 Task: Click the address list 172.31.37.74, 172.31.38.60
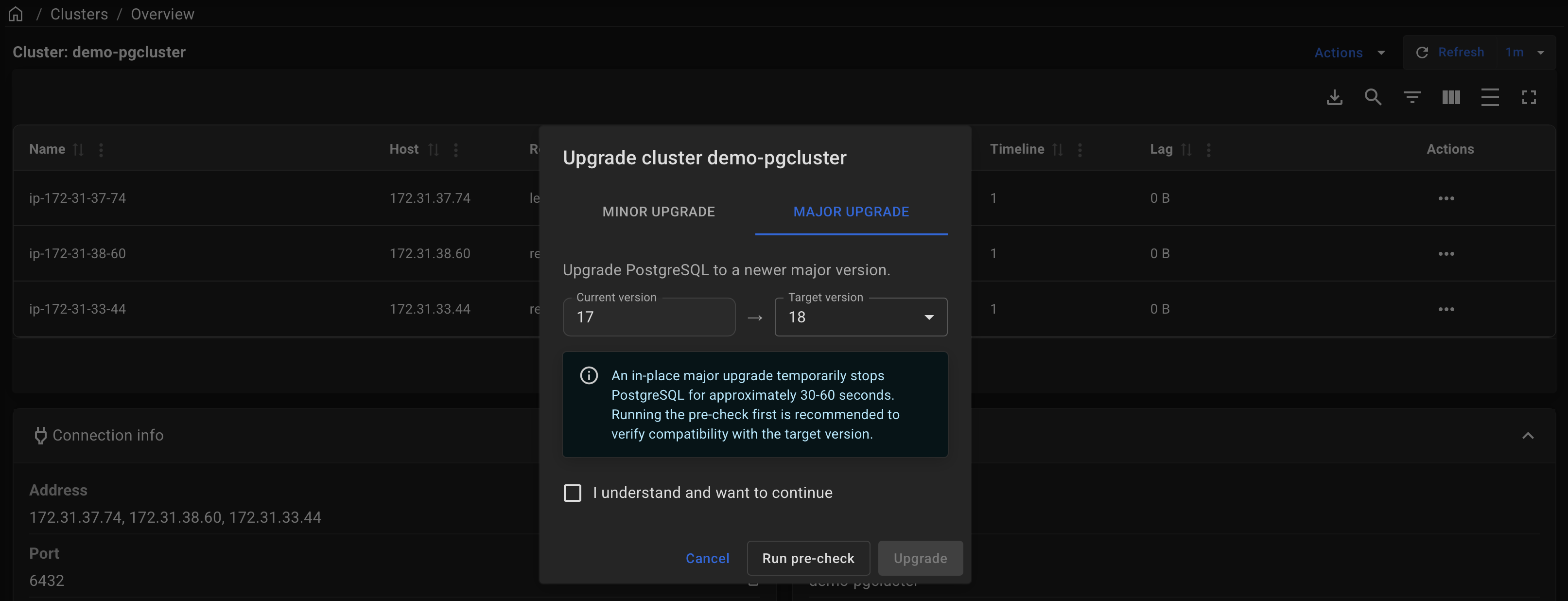tap(175, 517)
